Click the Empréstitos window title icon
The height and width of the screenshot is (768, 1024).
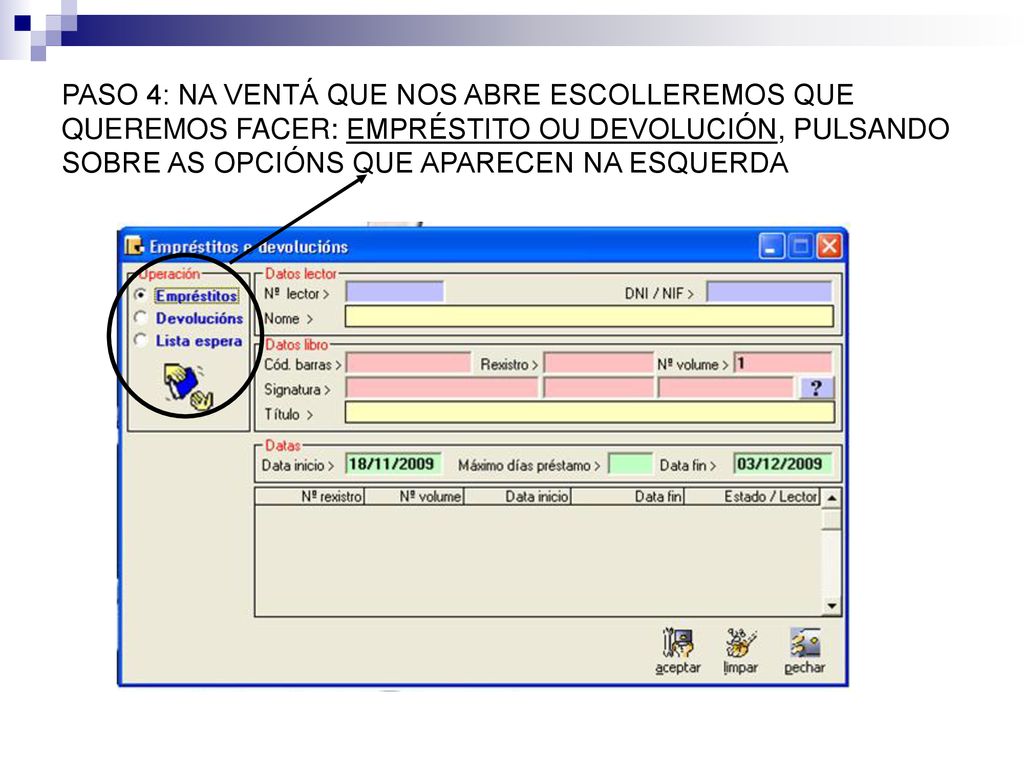click(x=134, y=246)
